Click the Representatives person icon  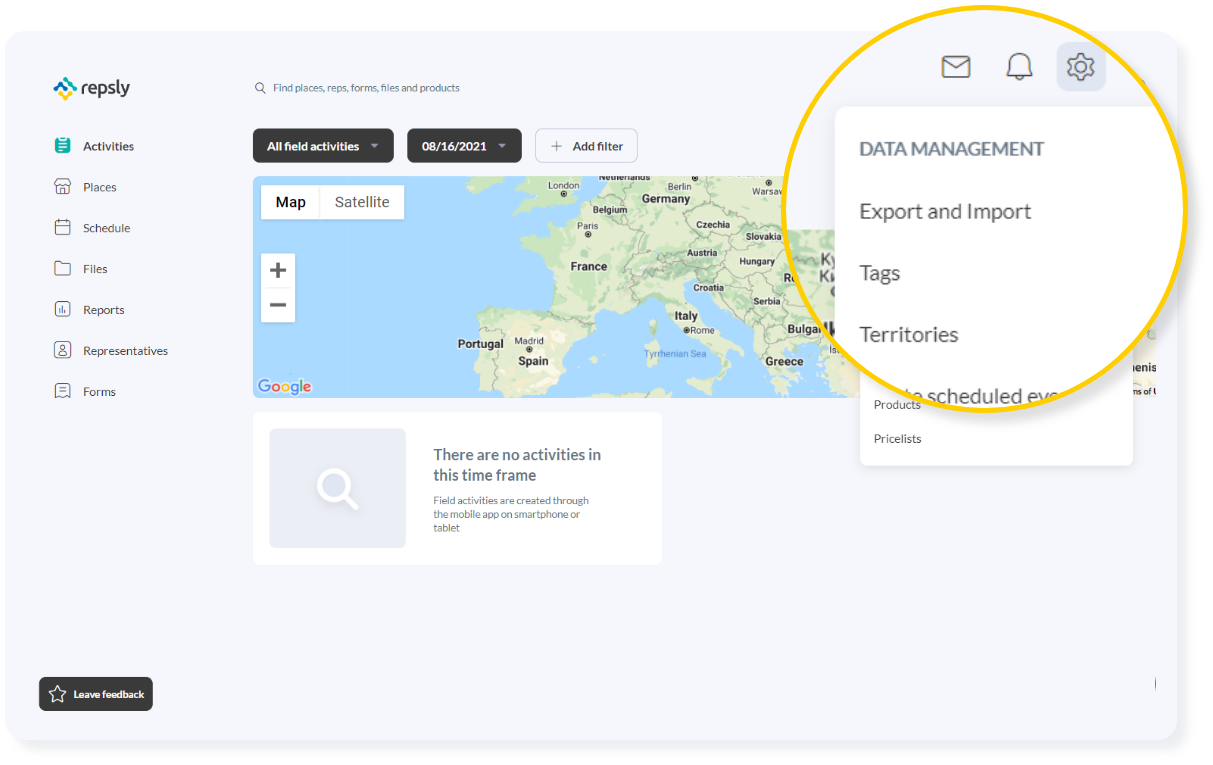coord(63,350)
